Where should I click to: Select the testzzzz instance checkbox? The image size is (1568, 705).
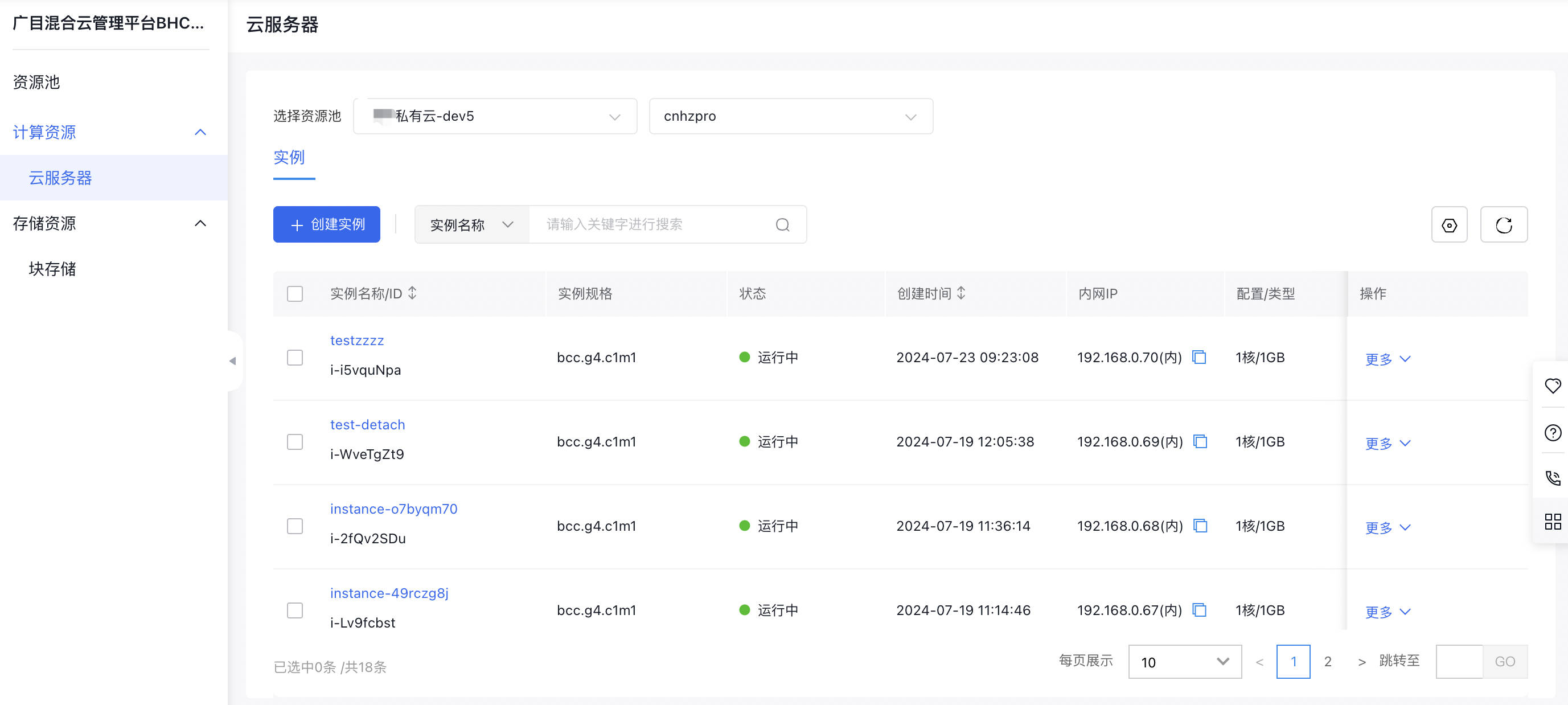coord(294,356)
